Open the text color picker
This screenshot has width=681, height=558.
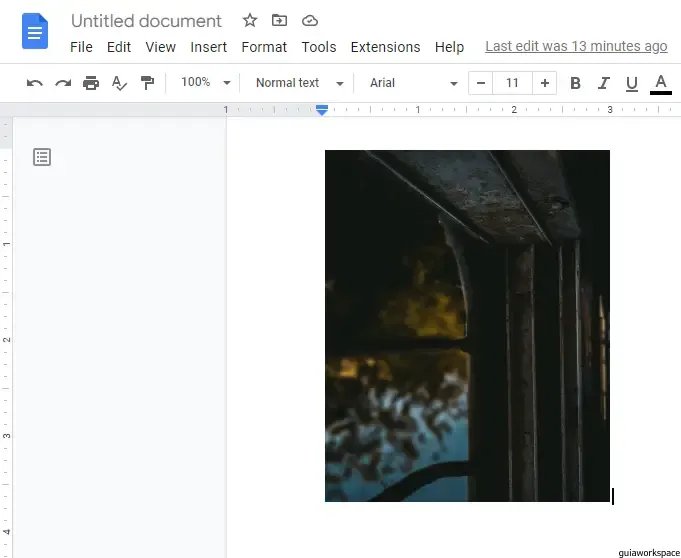pos(661,84)
